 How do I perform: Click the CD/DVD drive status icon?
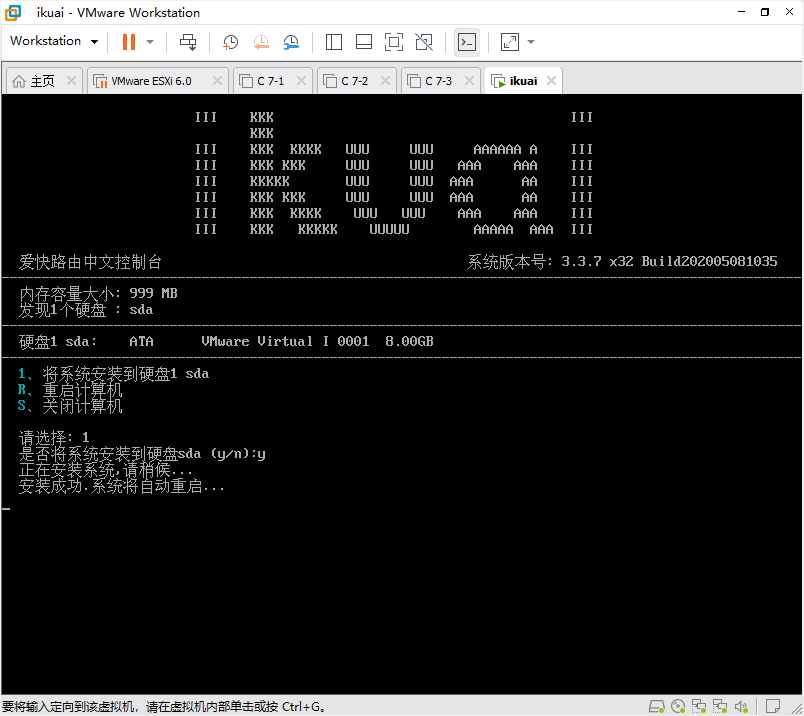point(680,706)
